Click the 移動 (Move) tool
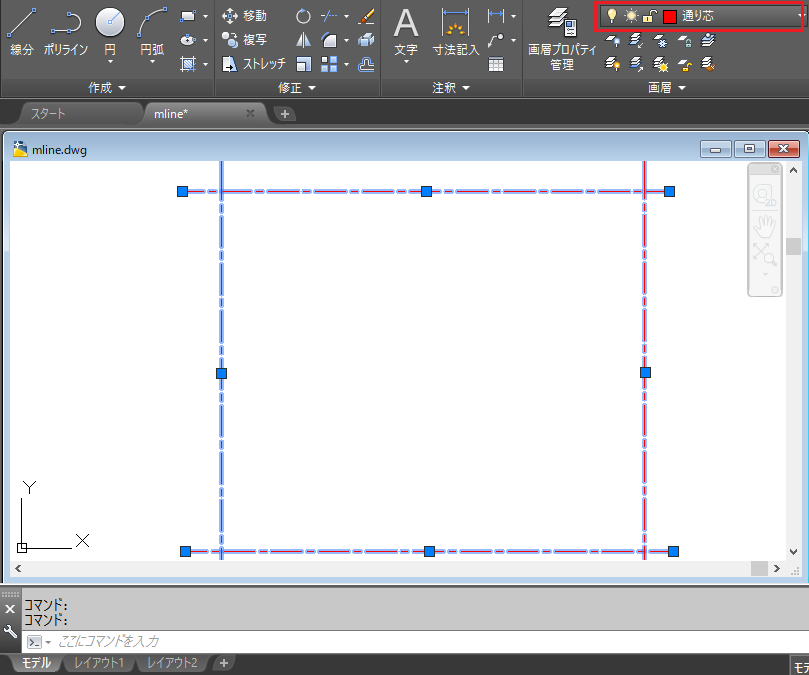 [245, 16]
